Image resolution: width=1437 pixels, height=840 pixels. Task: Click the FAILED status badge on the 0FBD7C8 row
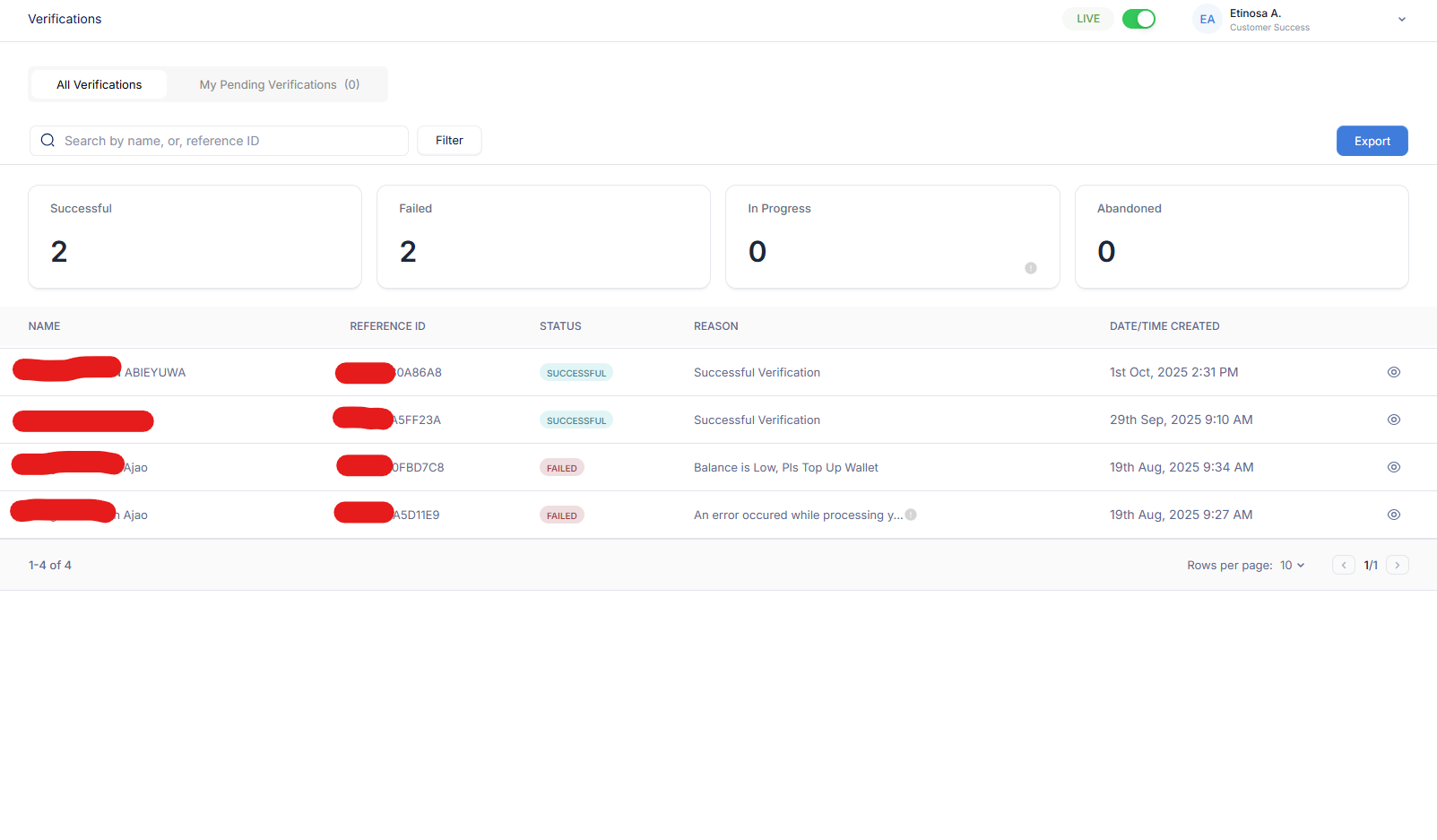click(x=561, y=467)
